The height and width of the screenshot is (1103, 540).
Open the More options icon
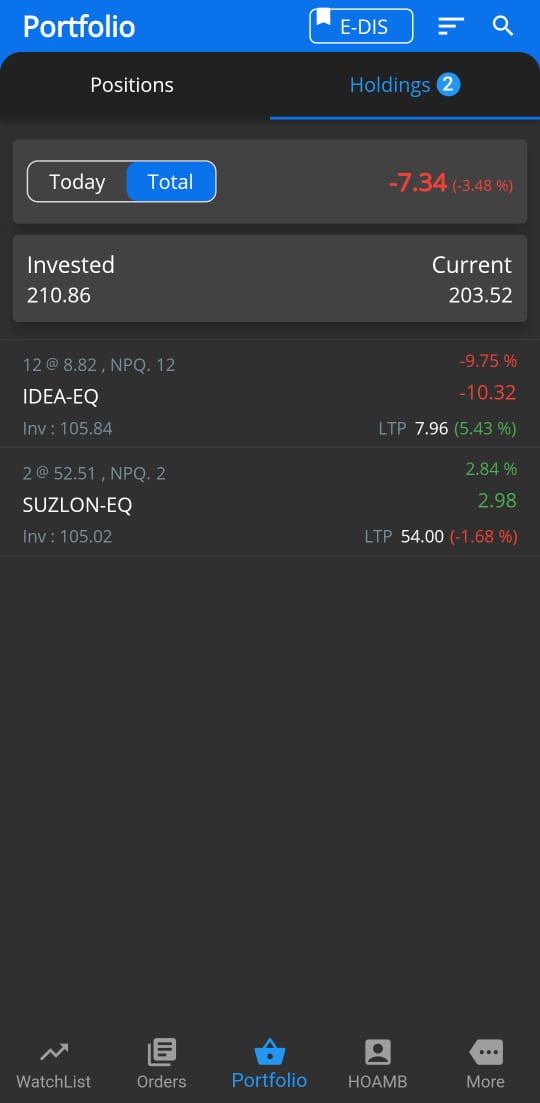tap(486, 1052)
